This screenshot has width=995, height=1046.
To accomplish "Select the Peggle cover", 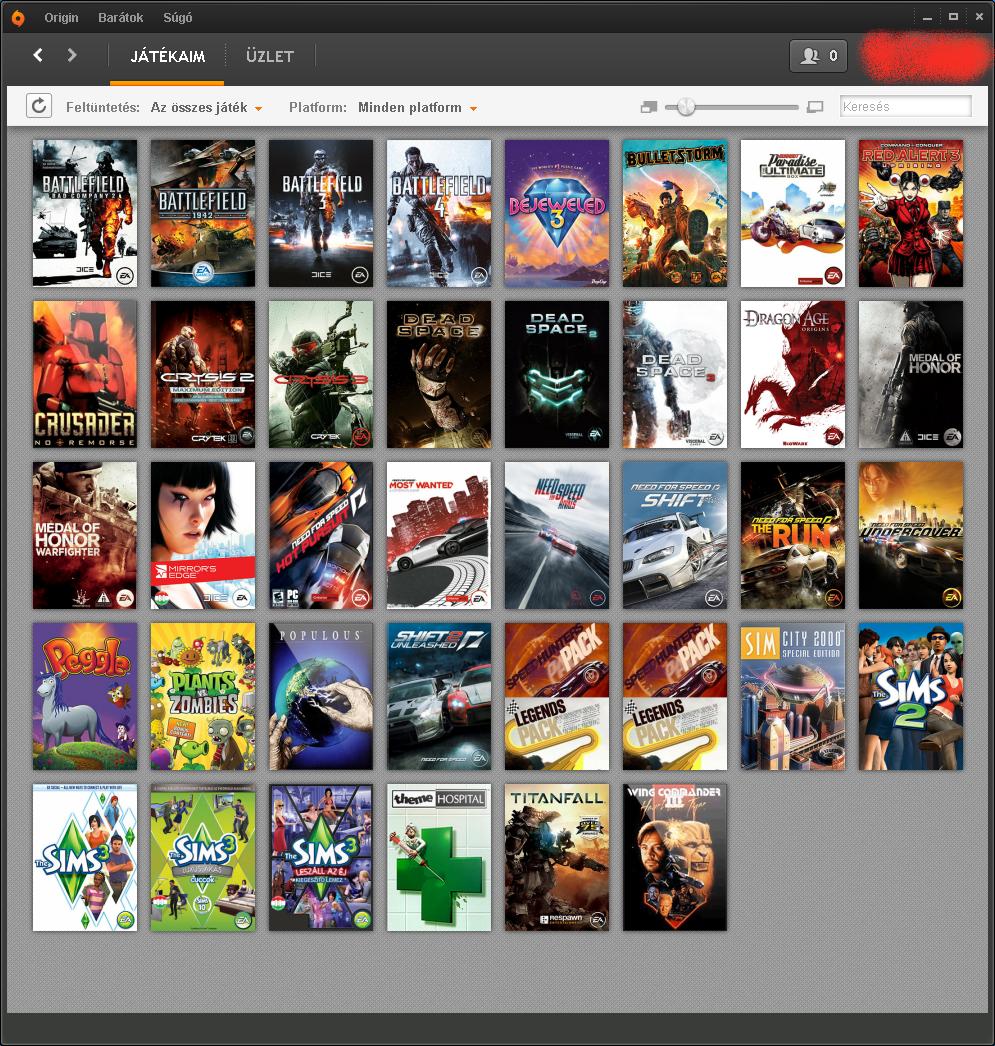I will coord(85,696).
